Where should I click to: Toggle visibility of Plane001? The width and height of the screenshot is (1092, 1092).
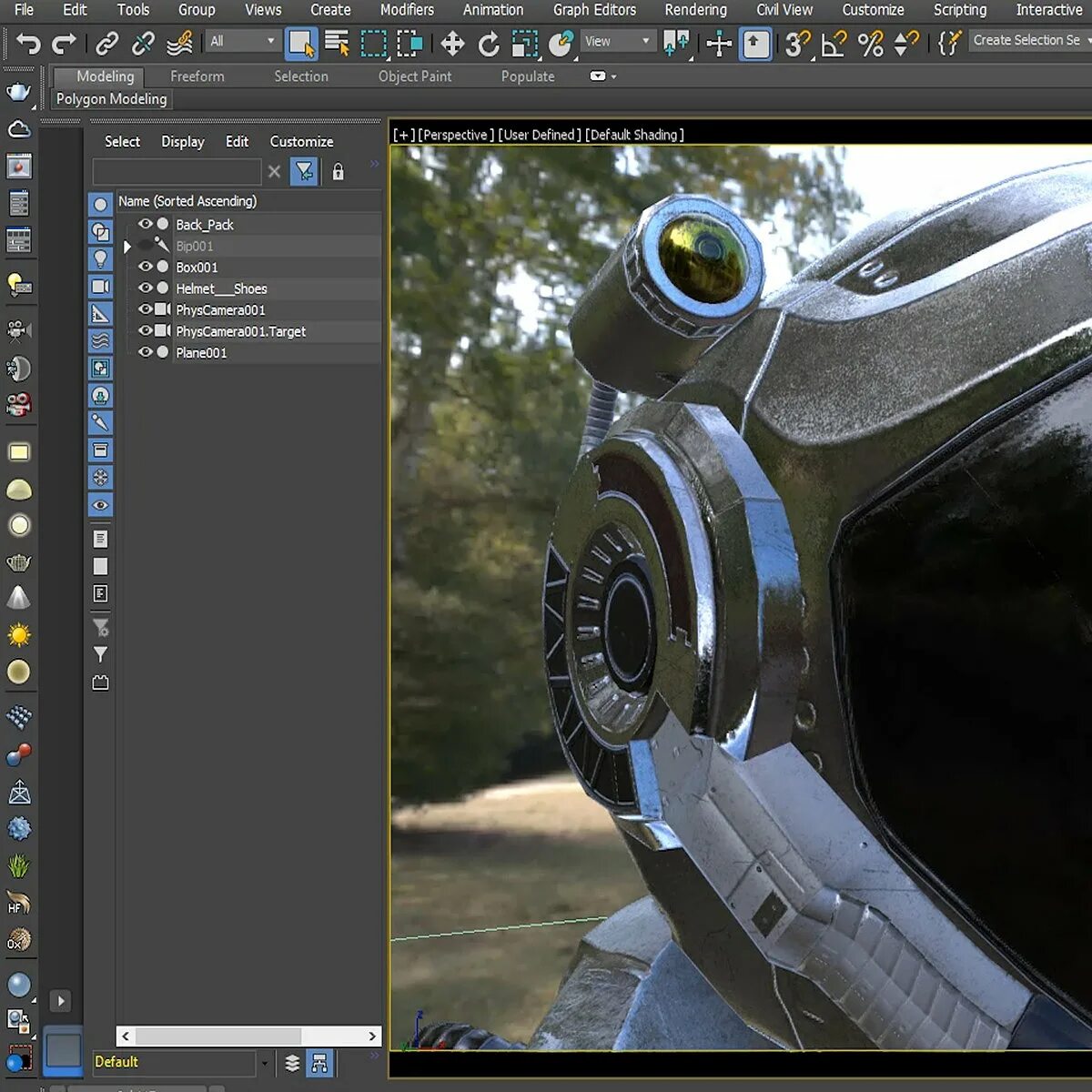coord(145,352)
